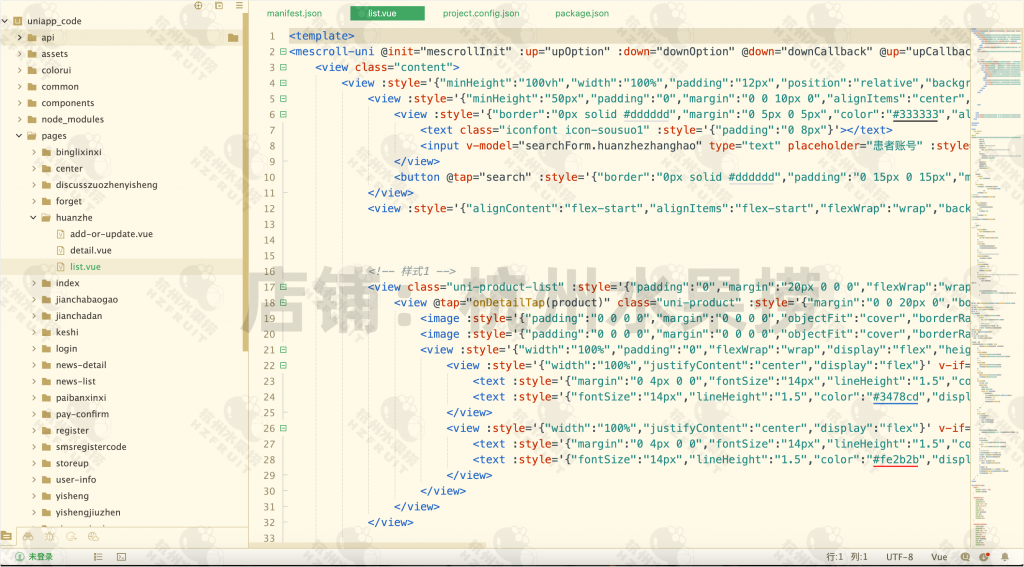This screenshot has height=567, width=1024.
Task: Collapse the huanzhe folder
Action: (33, 217)
